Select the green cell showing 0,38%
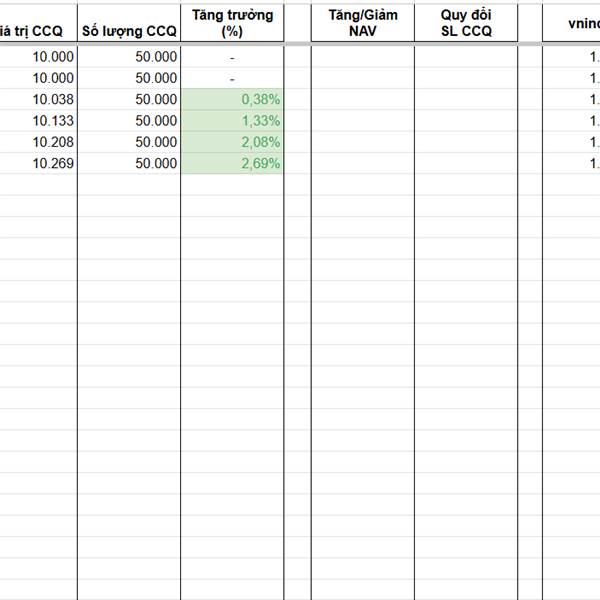 click(x=232, y=99)
